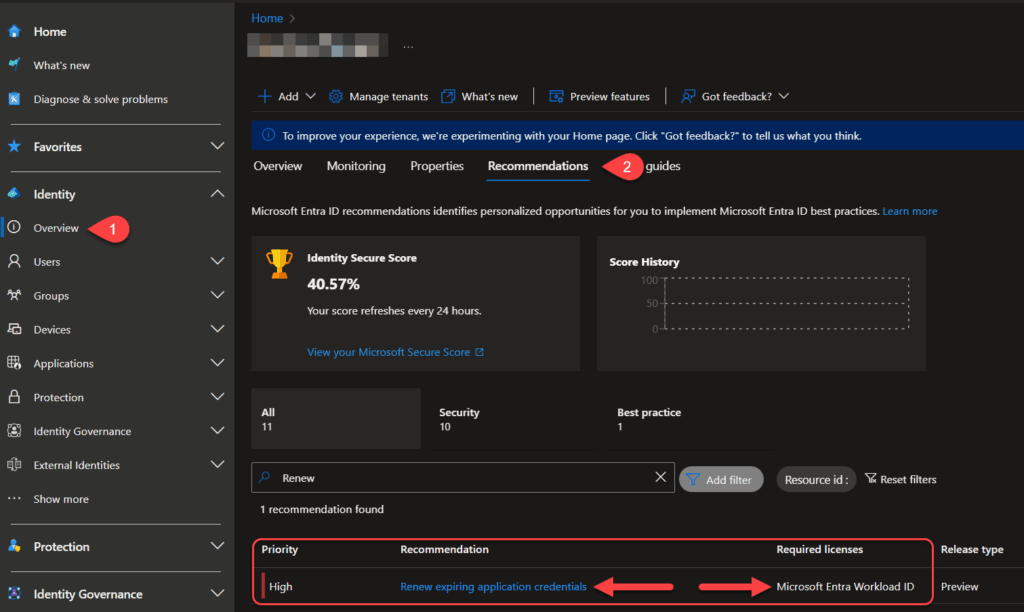Click the 40.57% Identity Secure Score value
The width and height of the screenshot is (1024, 612).
pos(333,284)
